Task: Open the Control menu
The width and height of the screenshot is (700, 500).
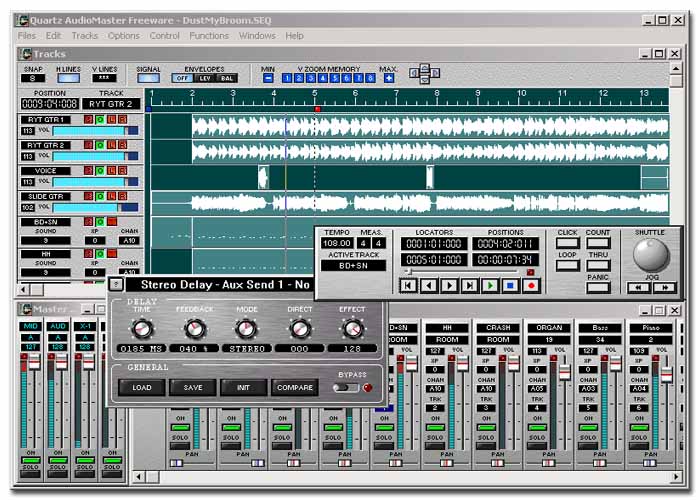Action: coord(164,36)
